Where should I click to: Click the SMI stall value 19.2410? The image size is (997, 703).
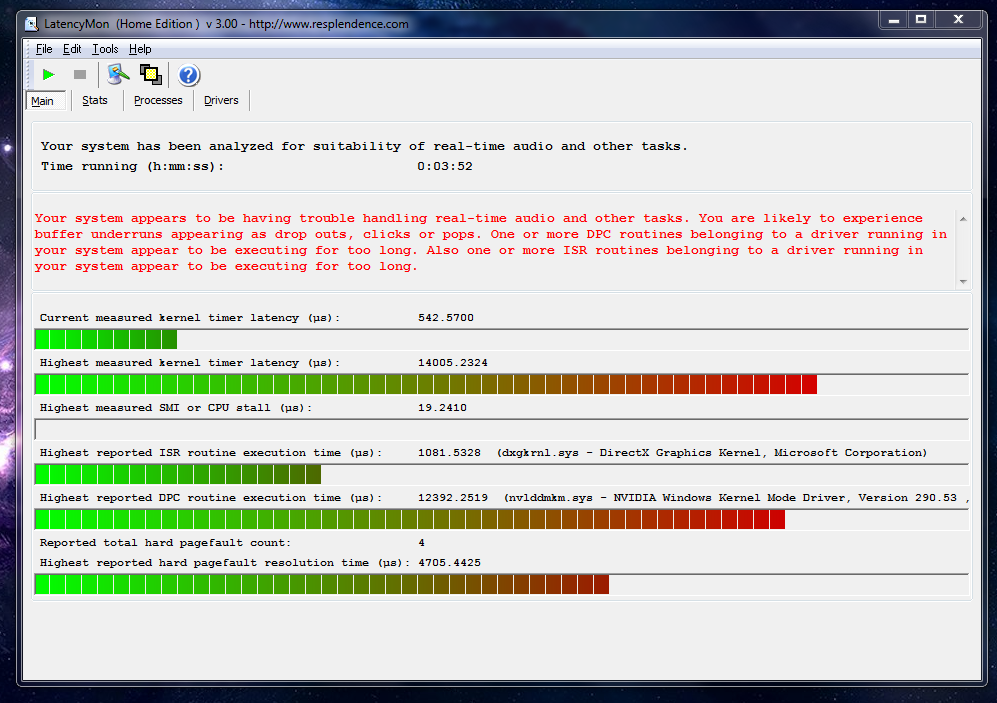click(442, 408)
